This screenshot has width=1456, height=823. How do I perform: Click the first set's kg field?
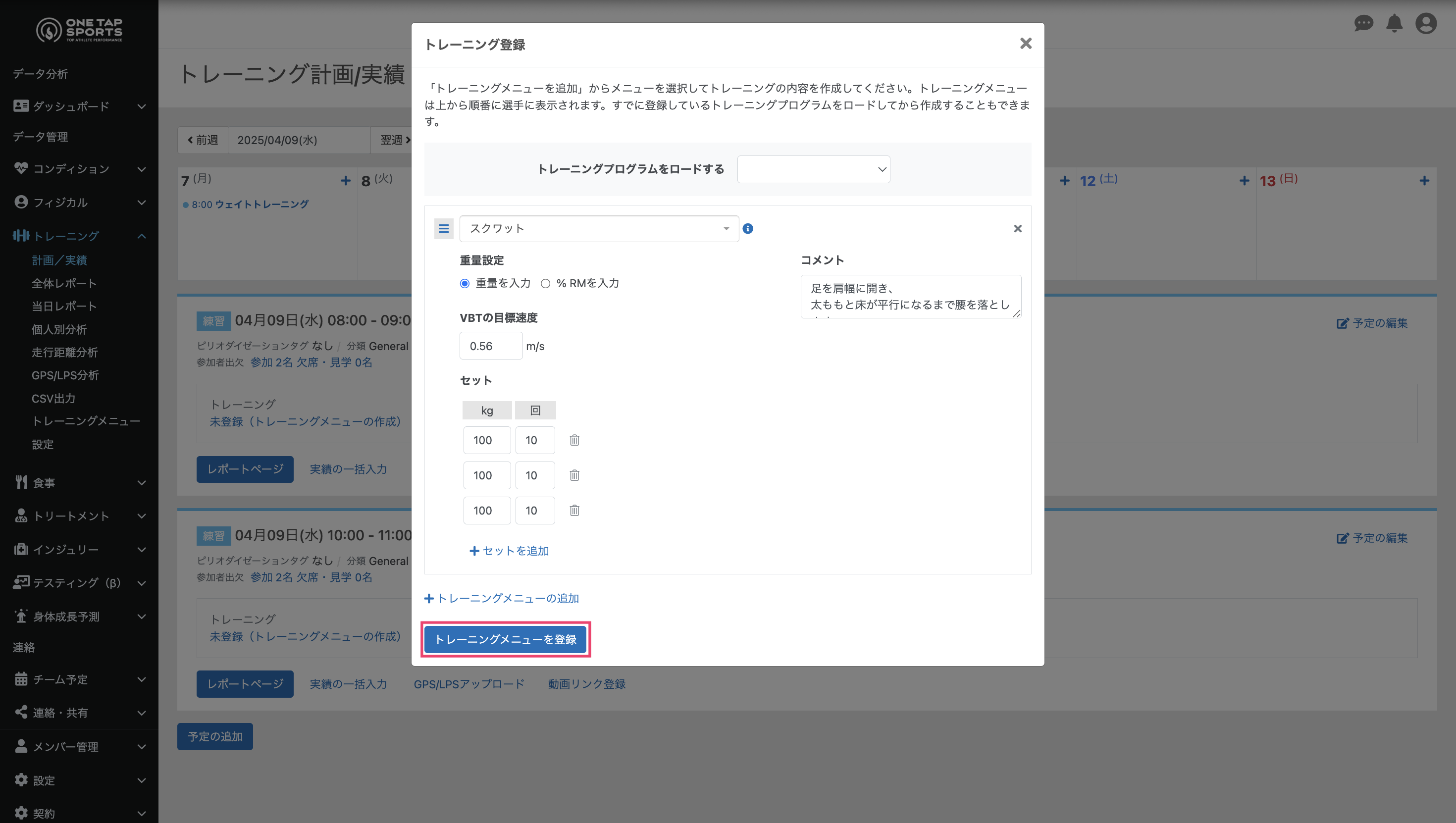487,440
